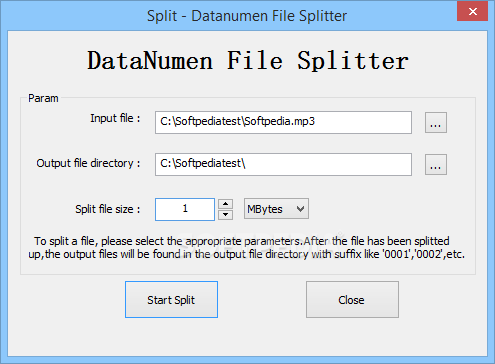
Task: Browse for output file directory
Action: click(x=436, y=165)
